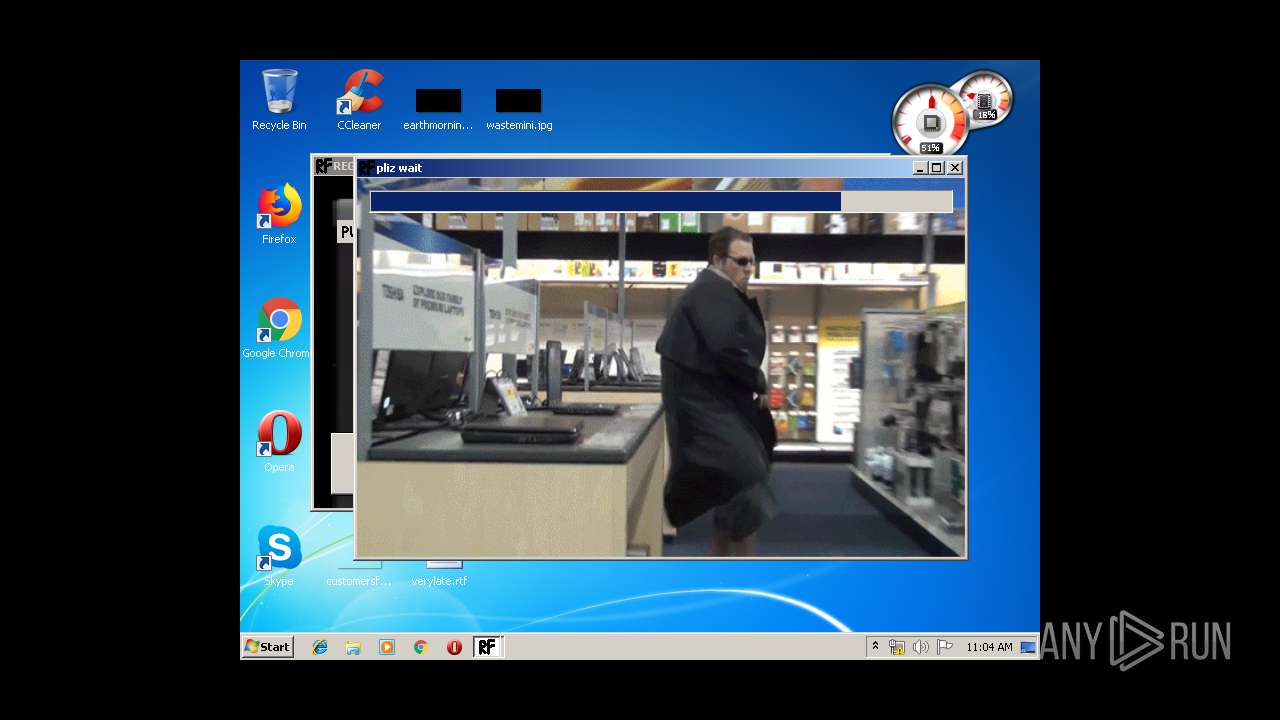
Task: Open Google Chrome desktop shortcut
Action: (x=277, y=327)
